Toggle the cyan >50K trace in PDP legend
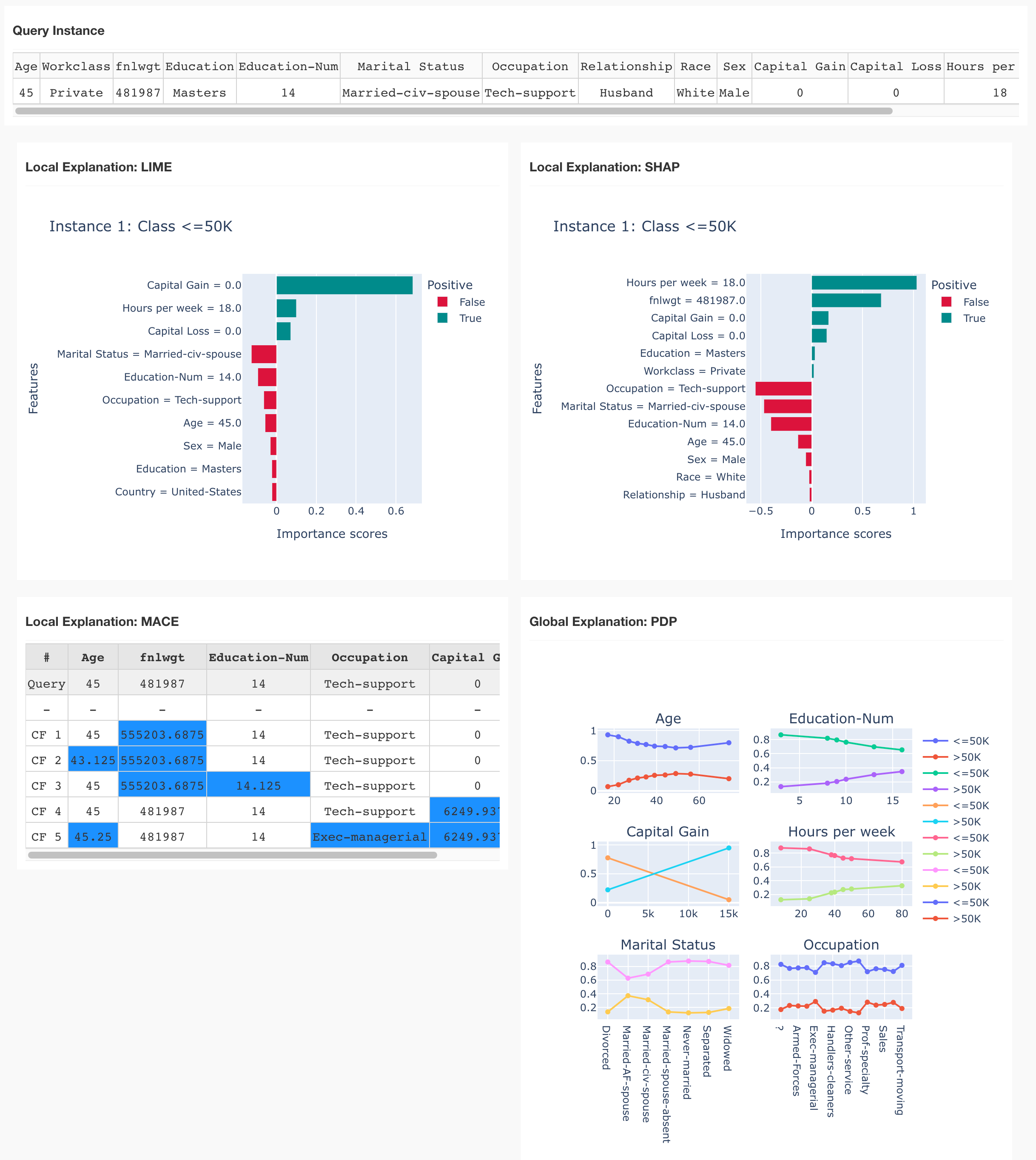Viewport: 1036px width, 1160px height. pos(952,822)
